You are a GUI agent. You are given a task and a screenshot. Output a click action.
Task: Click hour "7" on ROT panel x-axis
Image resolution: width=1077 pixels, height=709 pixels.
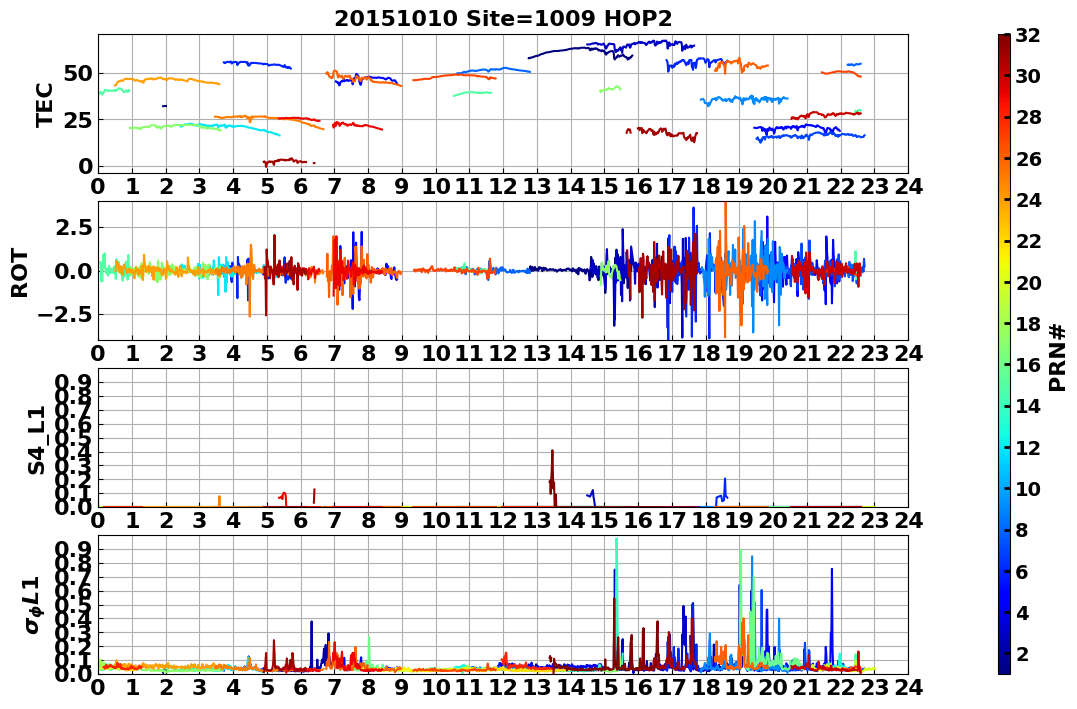tap(335, 354)
